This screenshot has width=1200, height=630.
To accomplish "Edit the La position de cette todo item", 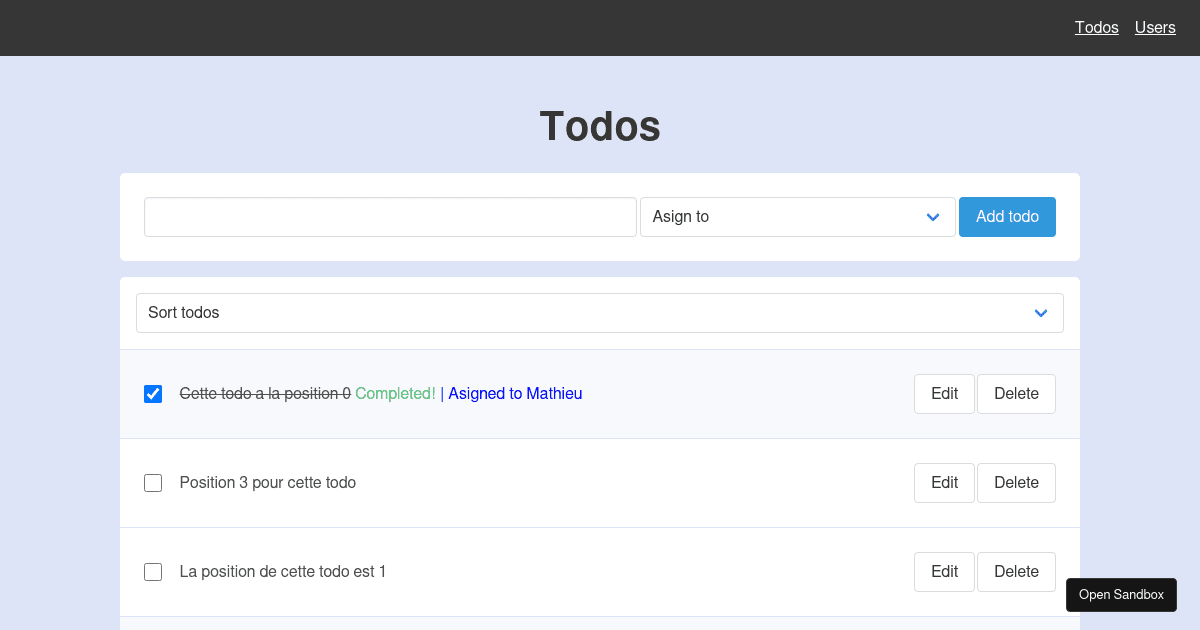I will tap(944, 572).
